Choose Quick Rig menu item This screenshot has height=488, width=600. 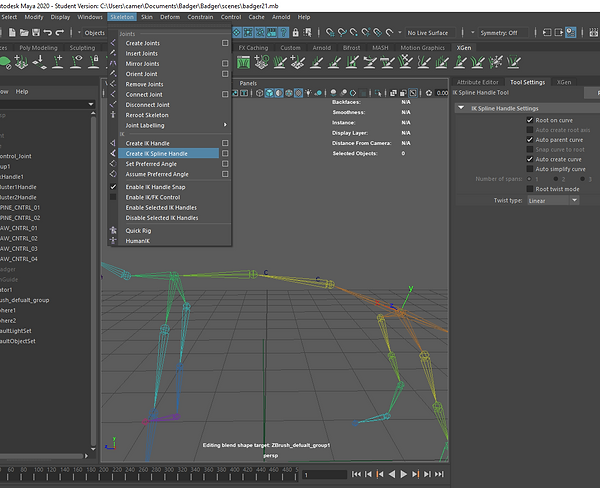pyautogui.click(x=138, y=230)
